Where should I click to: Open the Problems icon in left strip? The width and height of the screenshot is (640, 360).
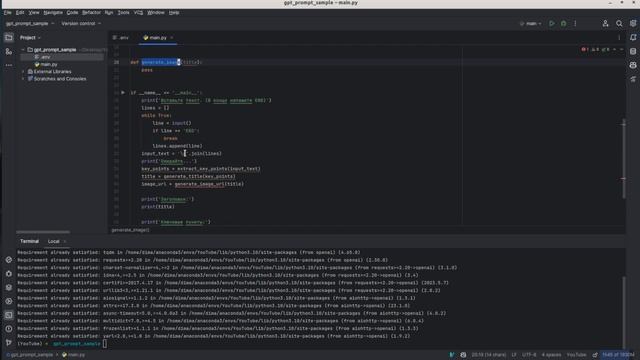tap(9, 329)
